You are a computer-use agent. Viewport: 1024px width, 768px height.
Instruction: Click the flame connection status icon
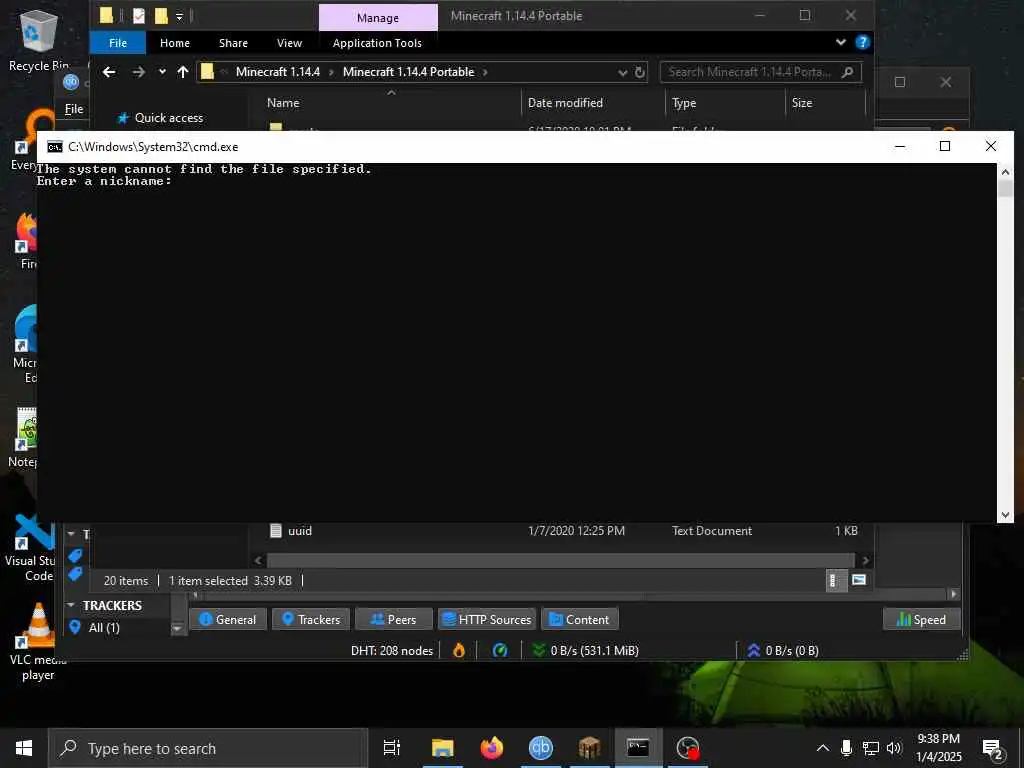[459, 650]
